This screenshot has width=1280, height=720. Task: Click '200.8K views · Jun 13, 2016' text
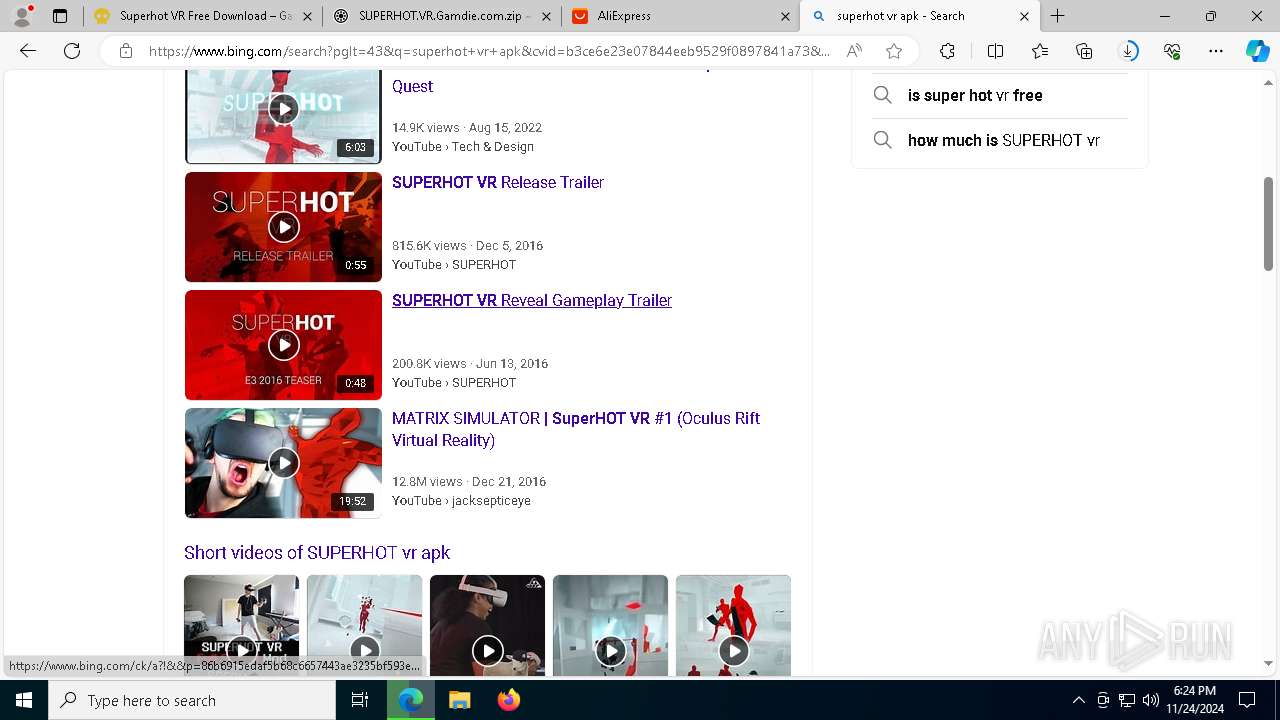(470, 363)
